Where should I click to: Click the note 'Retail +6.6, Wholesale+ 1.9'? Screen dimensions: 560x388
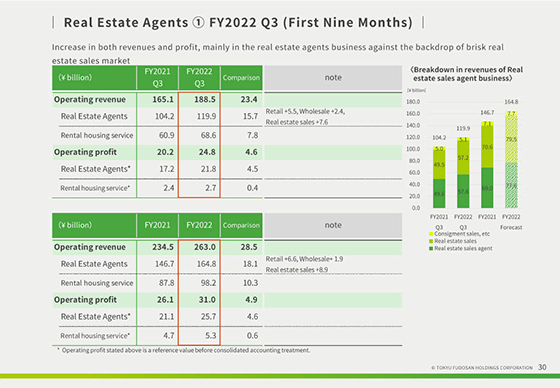point(304,259)
